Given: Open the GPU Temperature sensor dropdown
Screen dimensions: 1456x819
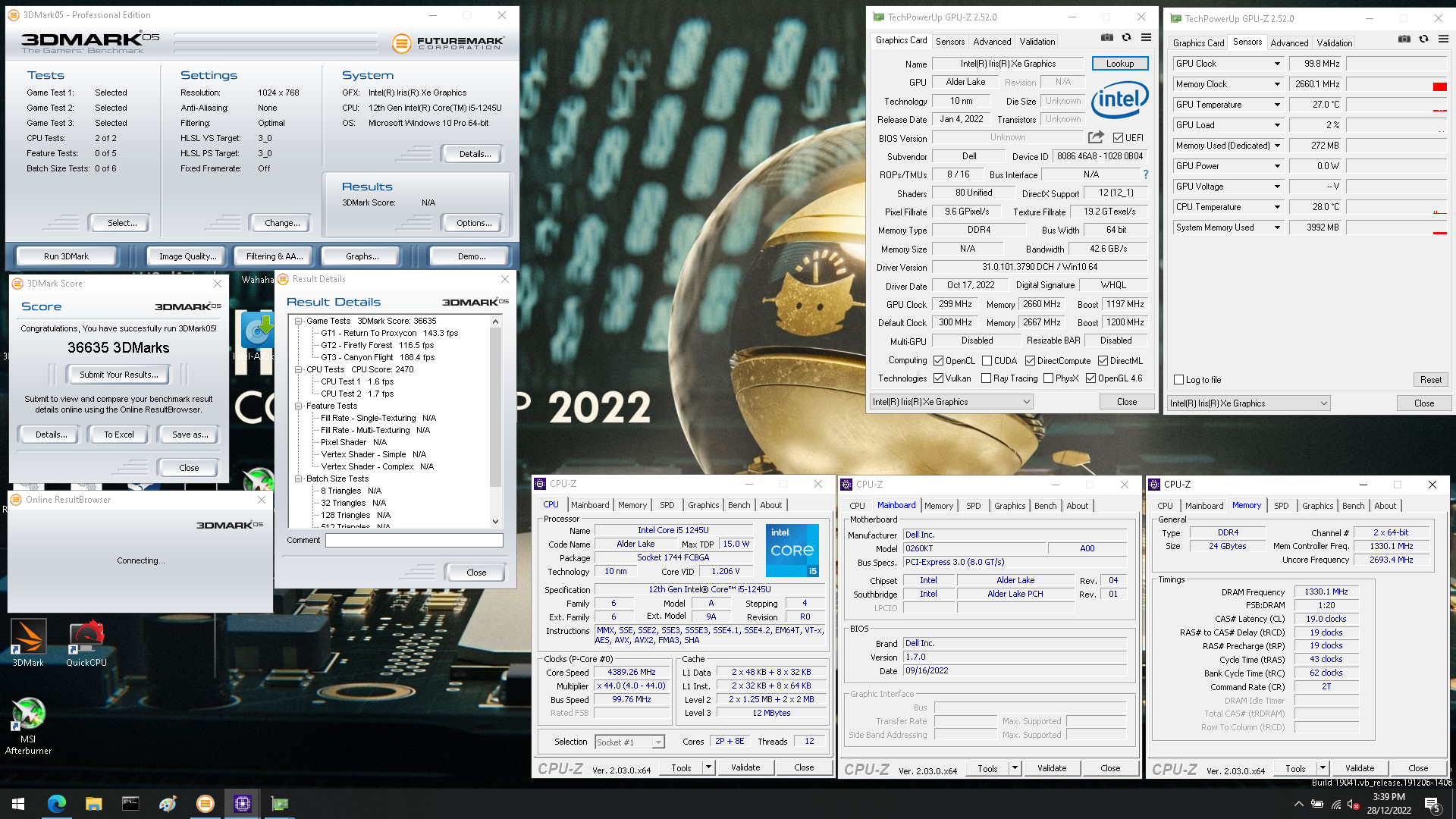Looking at the screenshot, I should point(1277,105).
